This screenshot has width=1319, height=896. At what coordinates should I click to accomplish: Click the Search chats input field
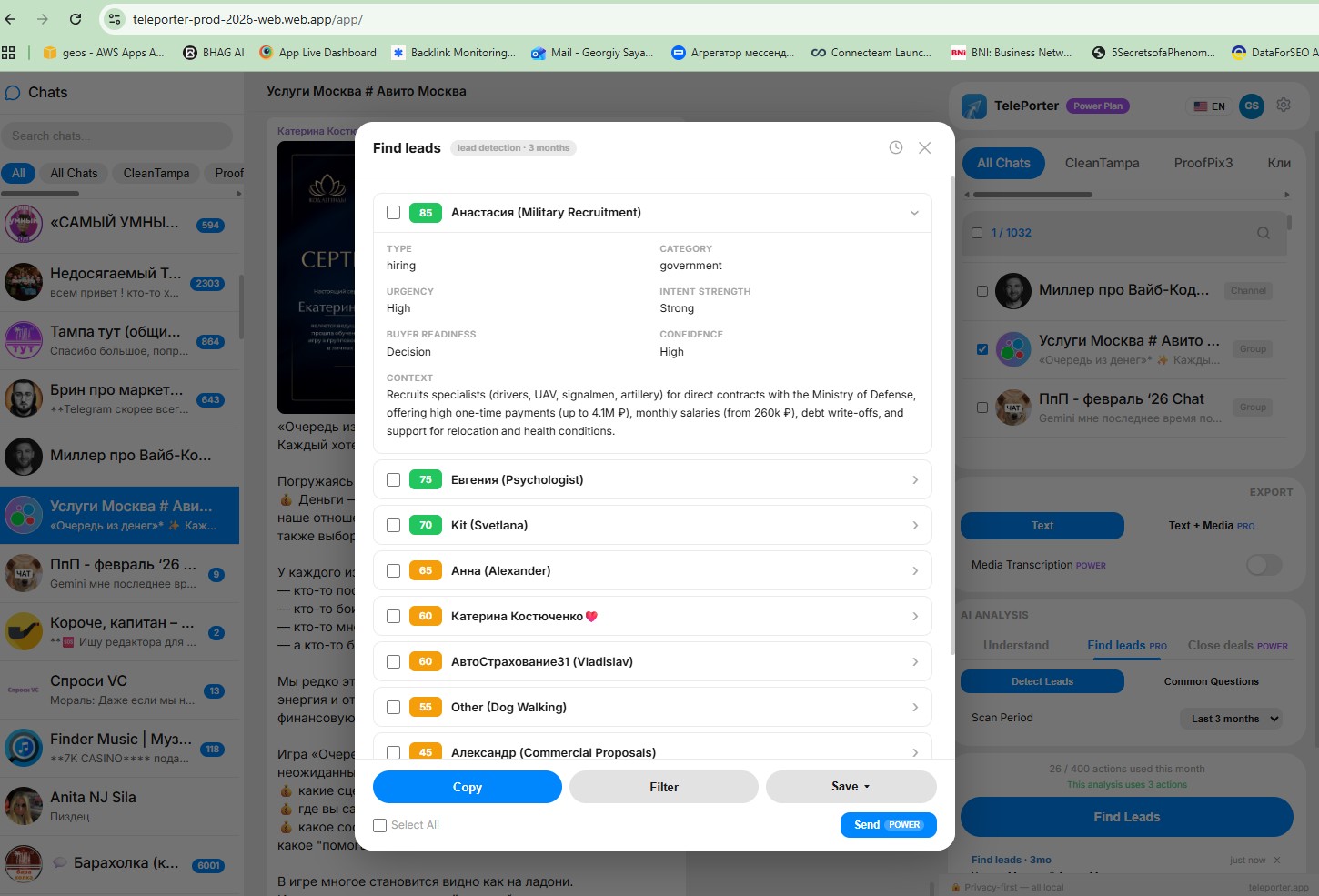(118, 135)
